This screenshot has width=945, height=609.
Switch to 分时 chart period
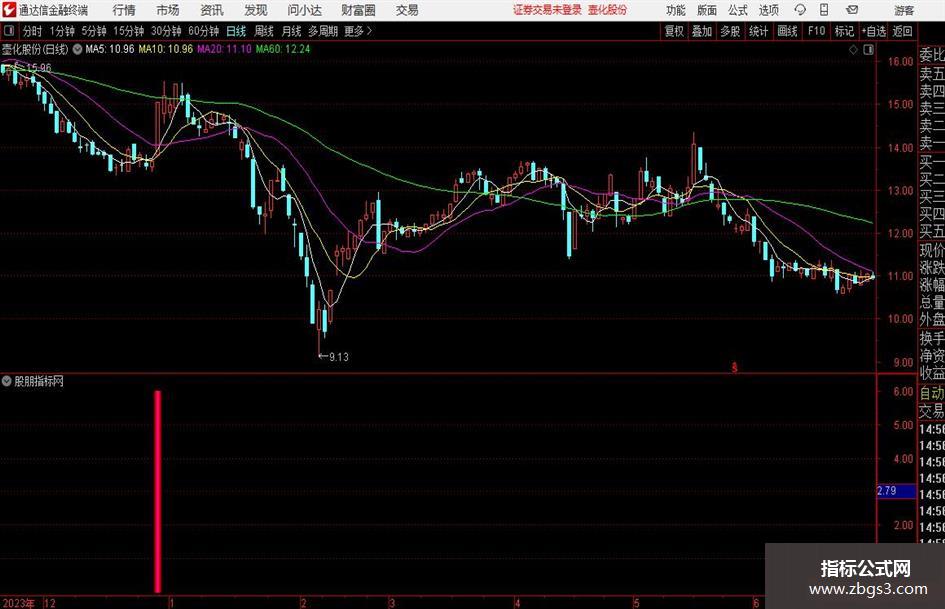click(x=32, y=31)
